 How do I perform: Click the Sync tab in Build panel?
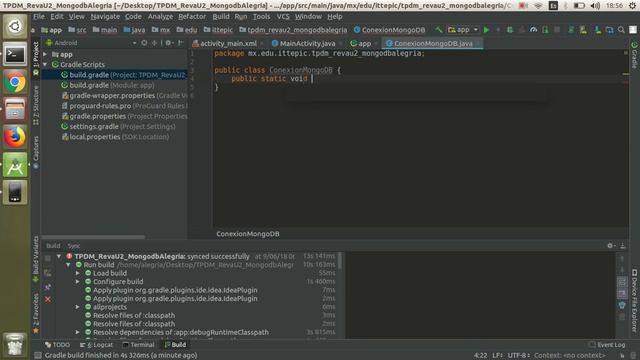pyautogui.click(x=74, y=246)
